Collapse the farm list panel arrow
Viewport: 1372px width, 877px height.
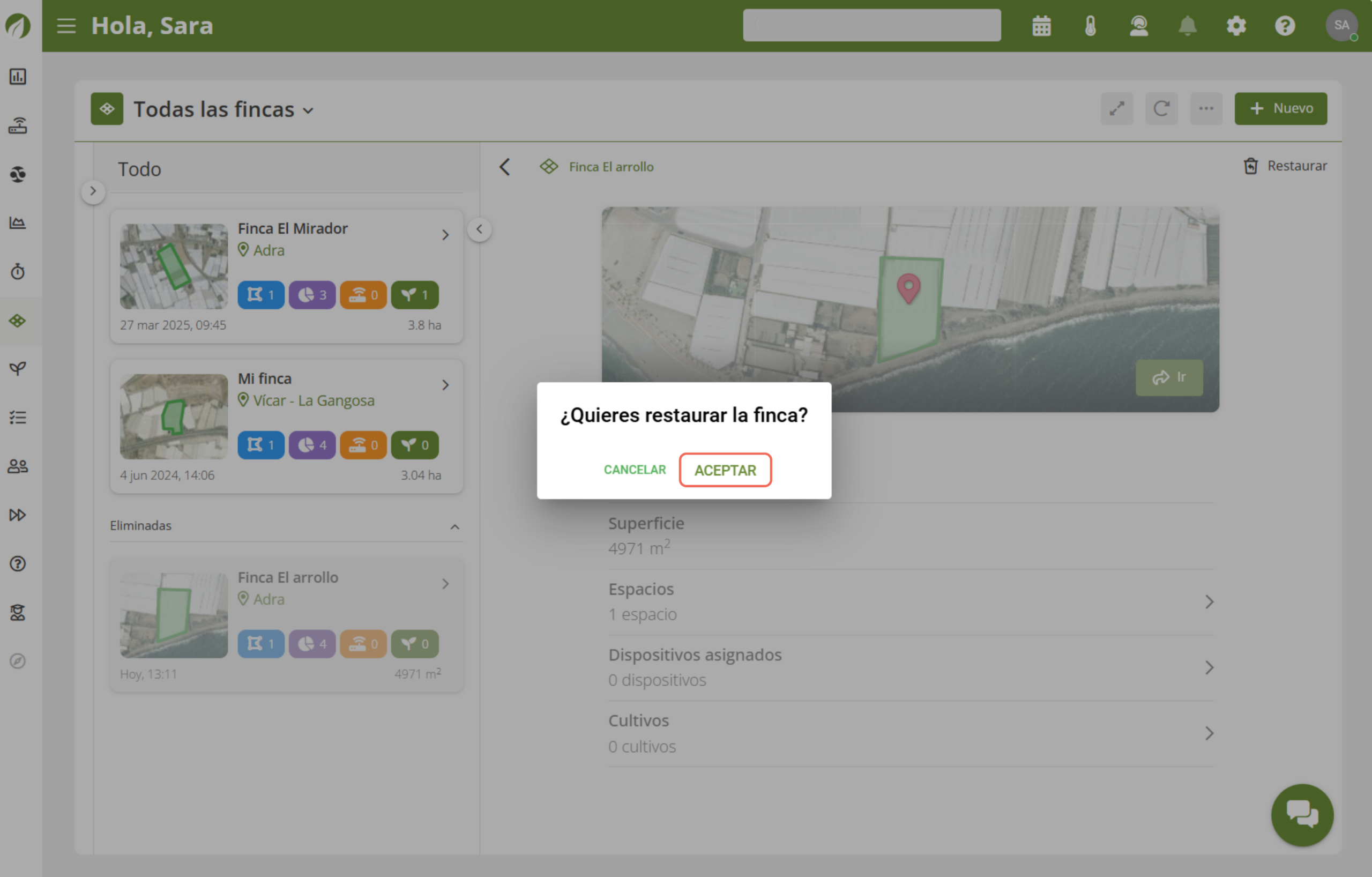tap(479, 229)
